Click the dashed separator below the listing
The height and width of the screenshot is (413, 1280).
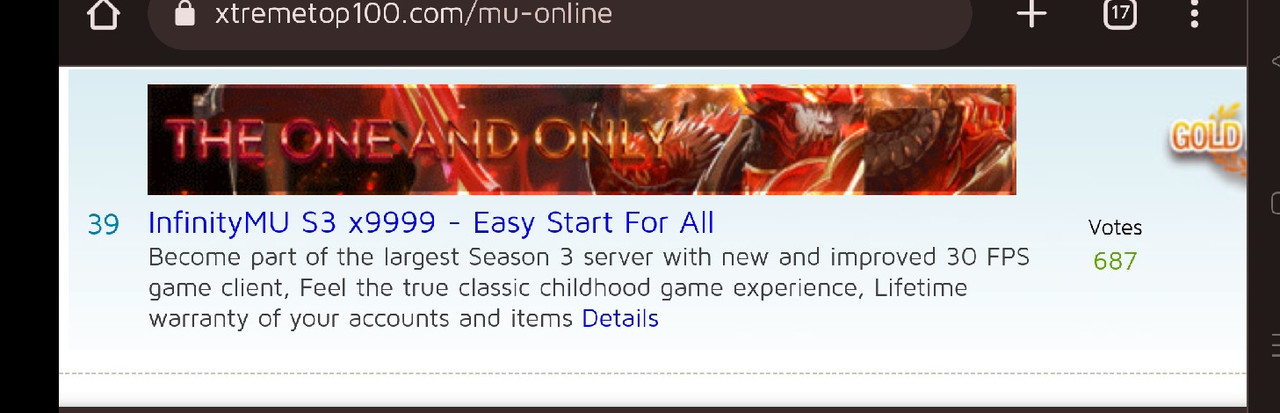[x=653, y=373]
